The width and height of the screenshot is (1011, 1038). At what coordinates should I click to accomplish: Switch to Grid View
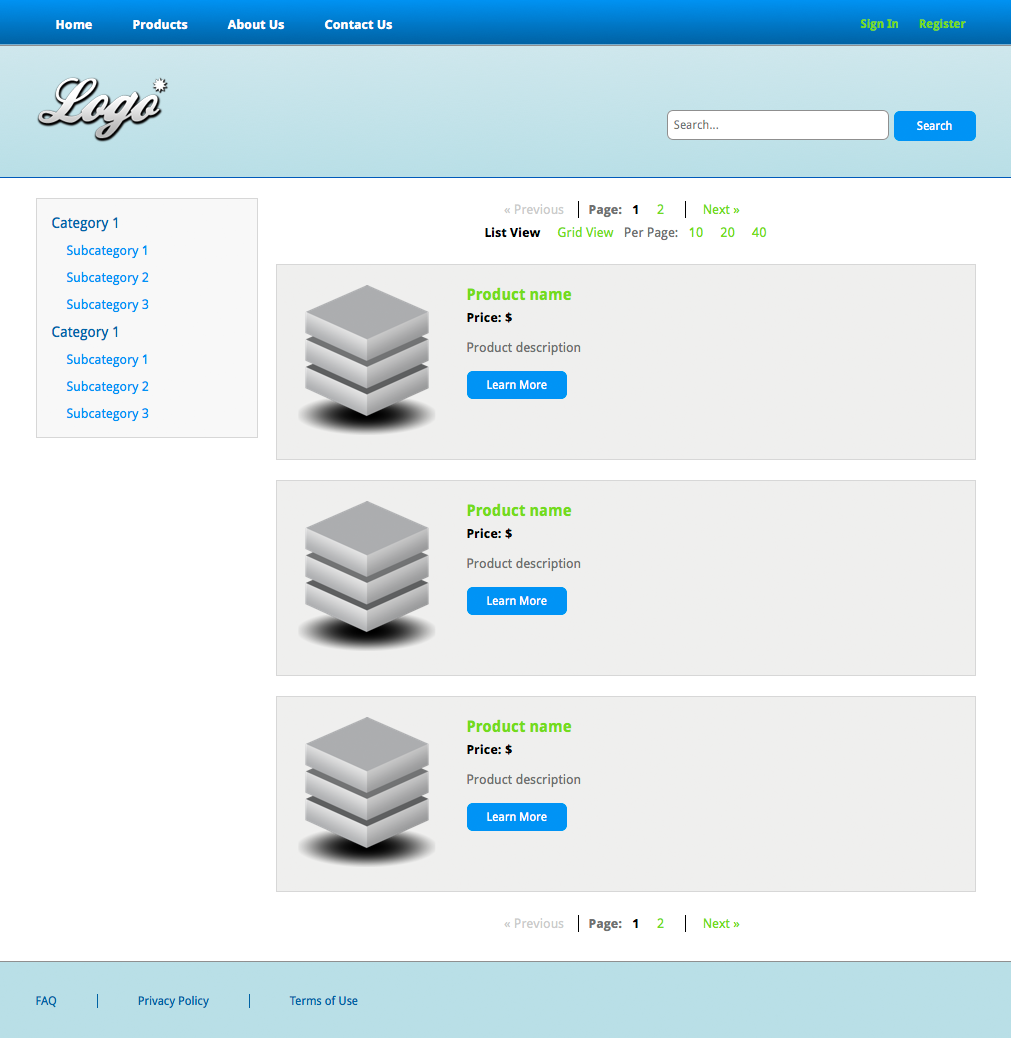(585, 232)
